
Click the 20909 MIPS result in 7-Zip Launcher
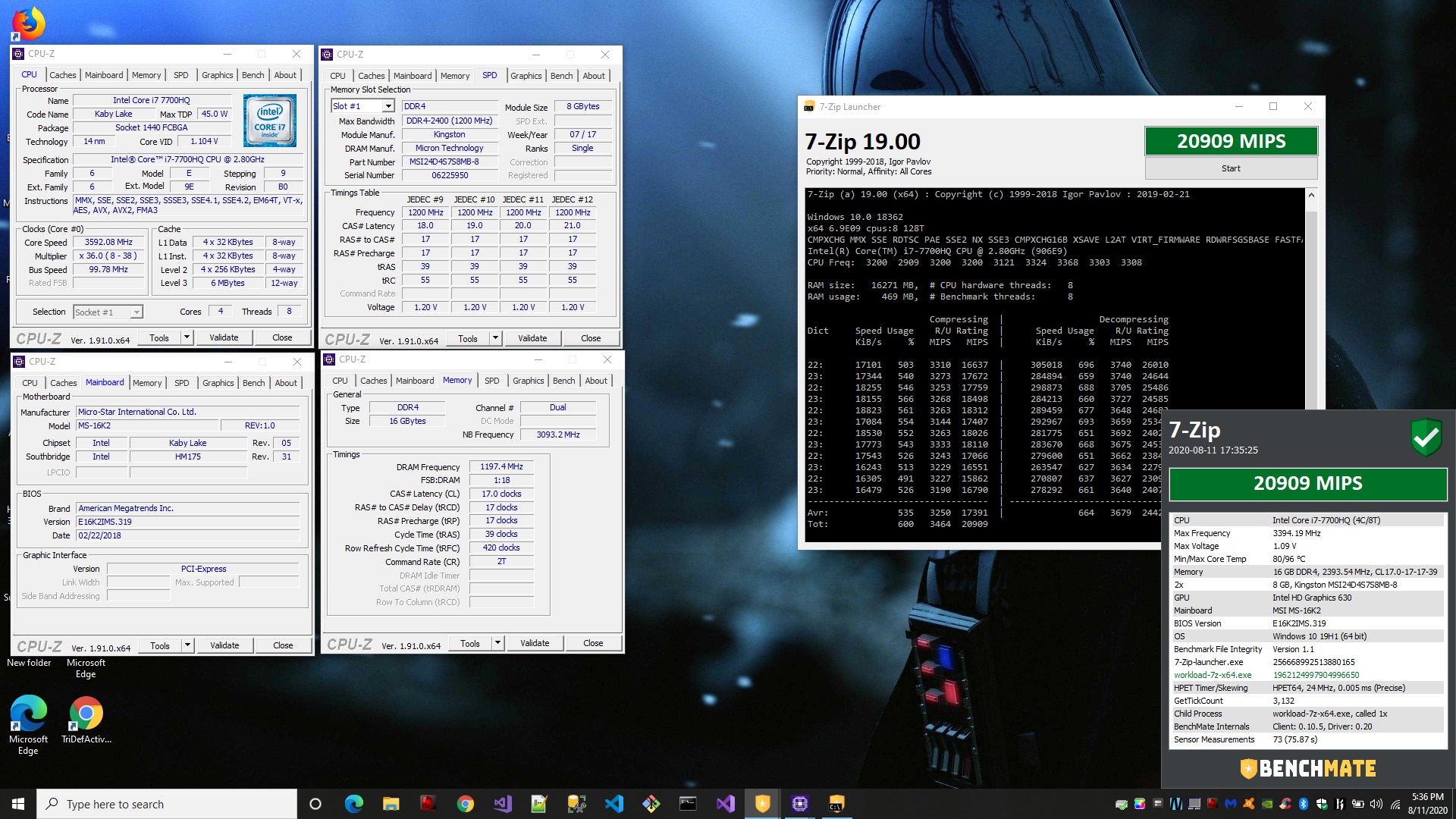click(1231, 141)
